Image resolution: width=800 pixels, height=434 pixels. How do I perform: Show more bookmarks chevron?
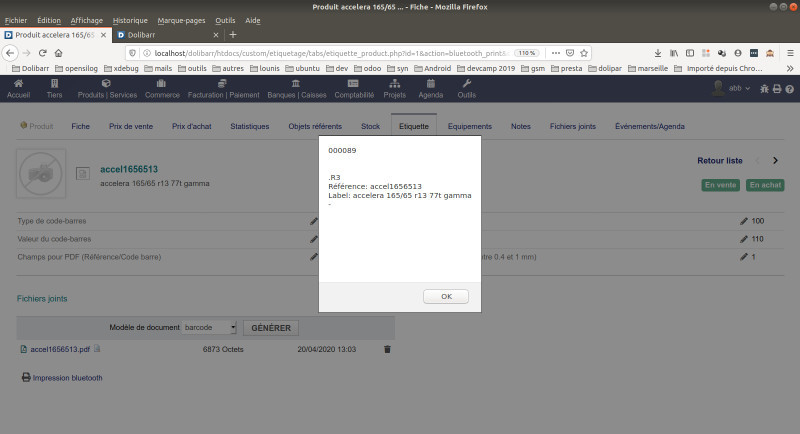point(790,68)
